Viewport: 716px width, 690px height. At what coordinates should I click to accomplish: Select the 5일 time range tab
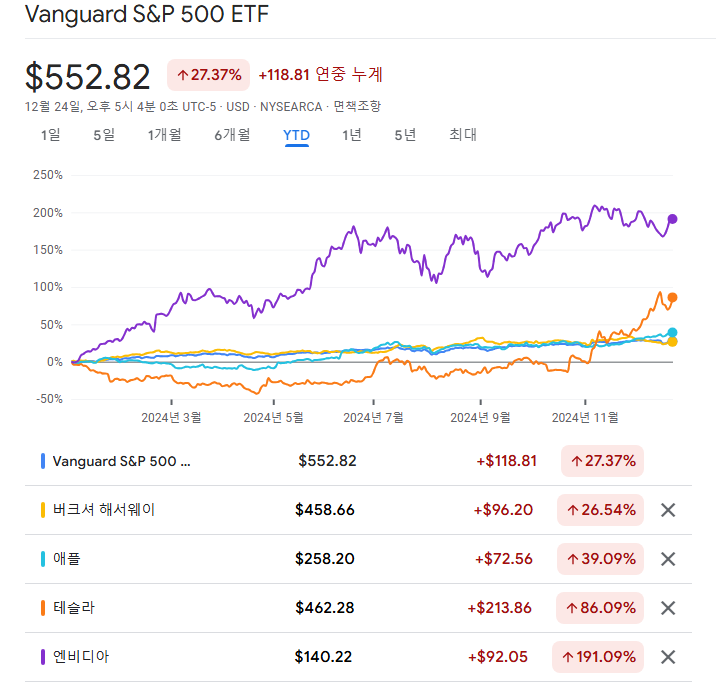click(x=104, y=136)
